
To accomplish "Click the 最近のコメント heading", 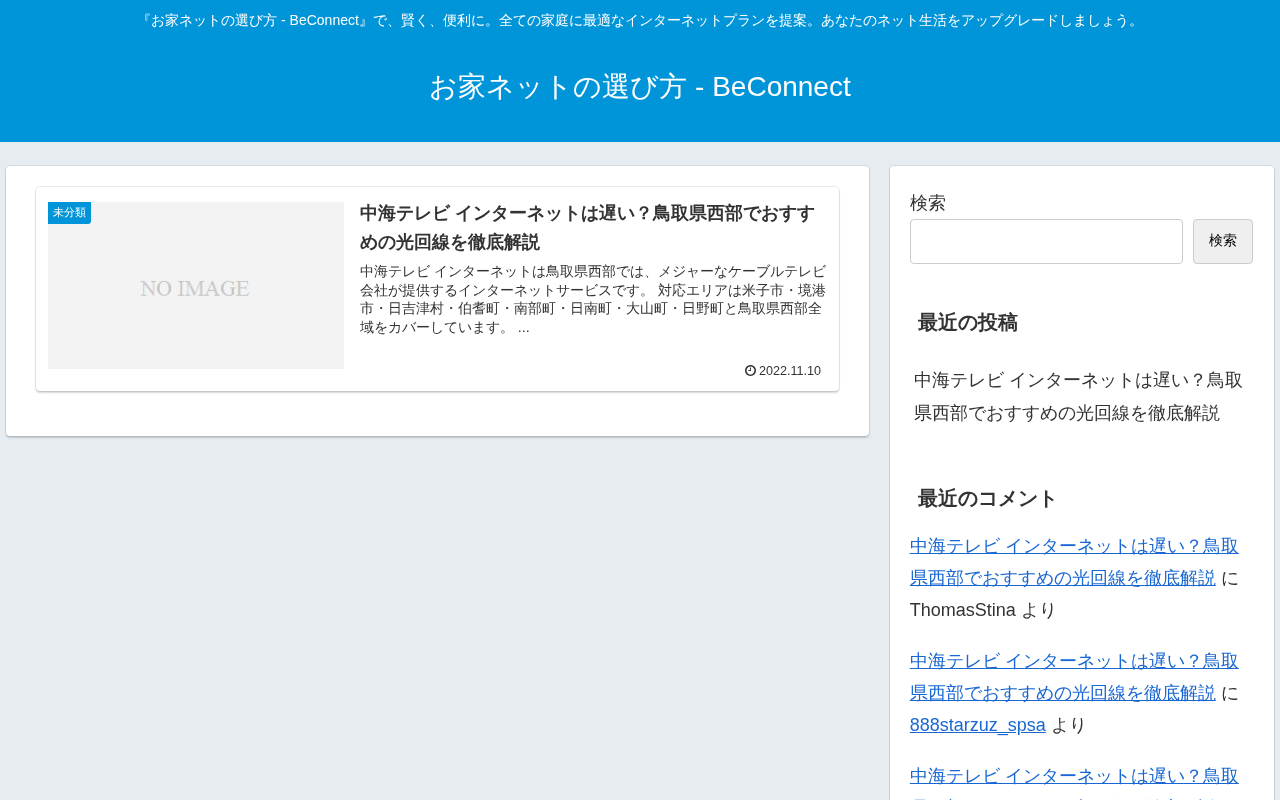I will pos(987,499).
